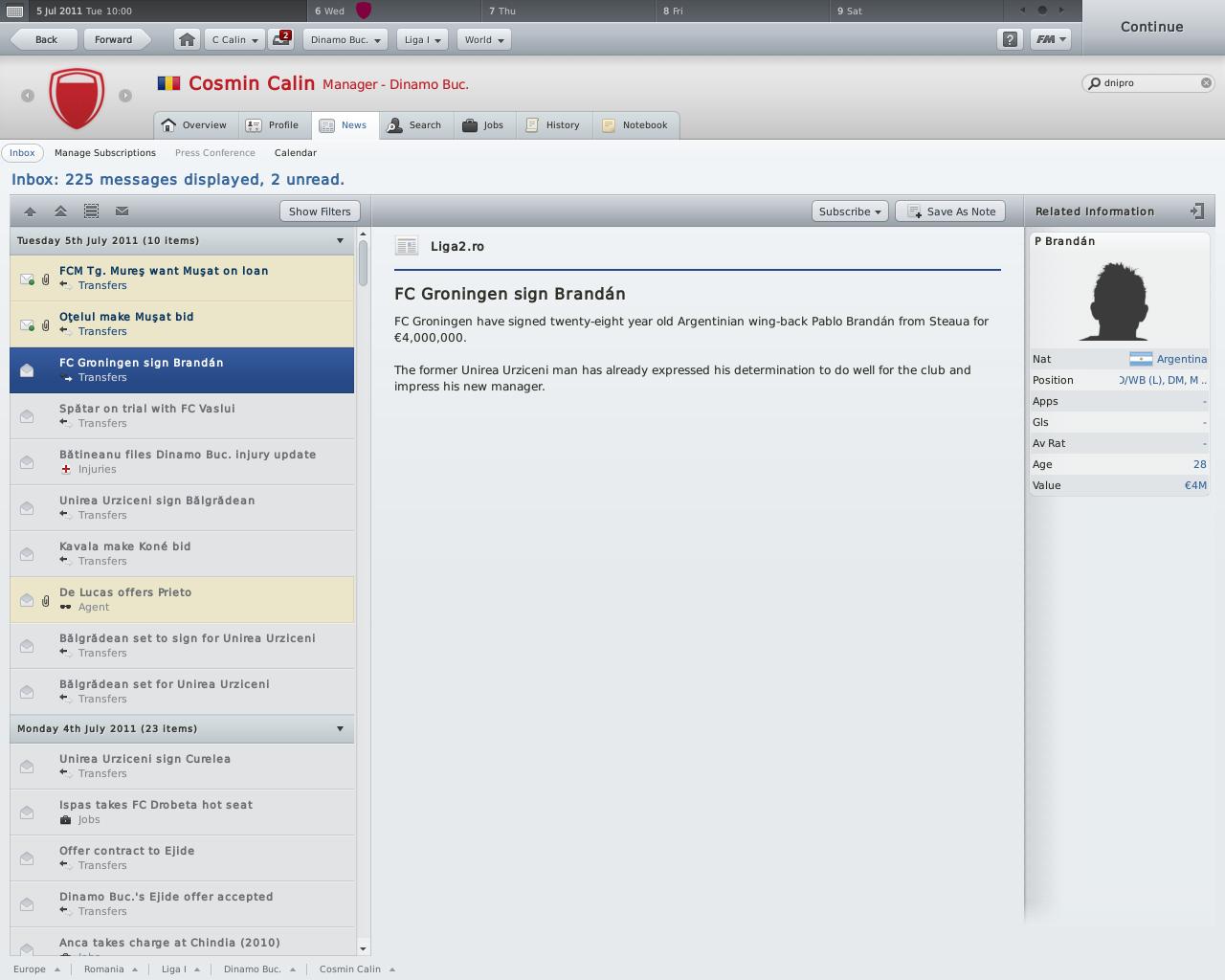Click the help question mark icon
The image size is (1225, 980).
point(1010,39)
